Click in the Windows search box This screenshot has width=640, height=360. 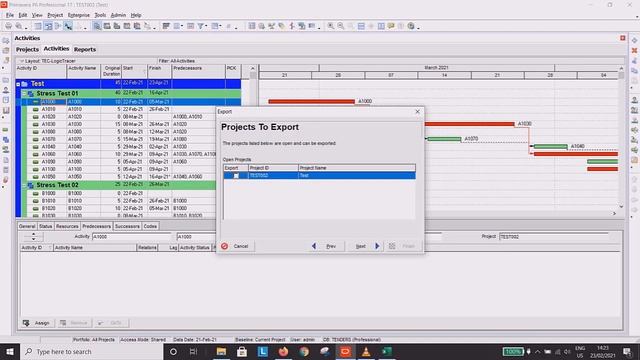[92, 351]
